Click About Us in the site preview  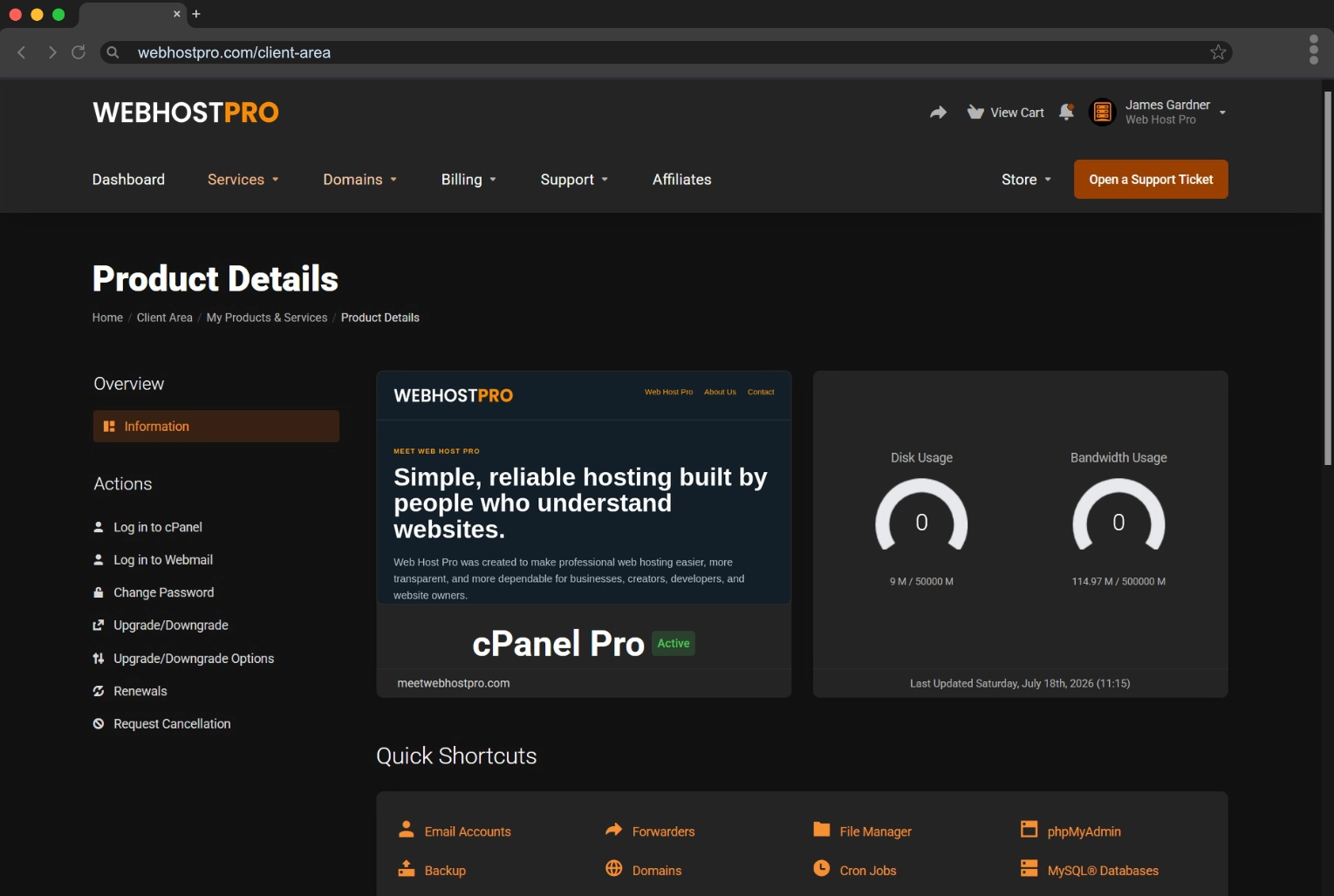coord(720,392)
